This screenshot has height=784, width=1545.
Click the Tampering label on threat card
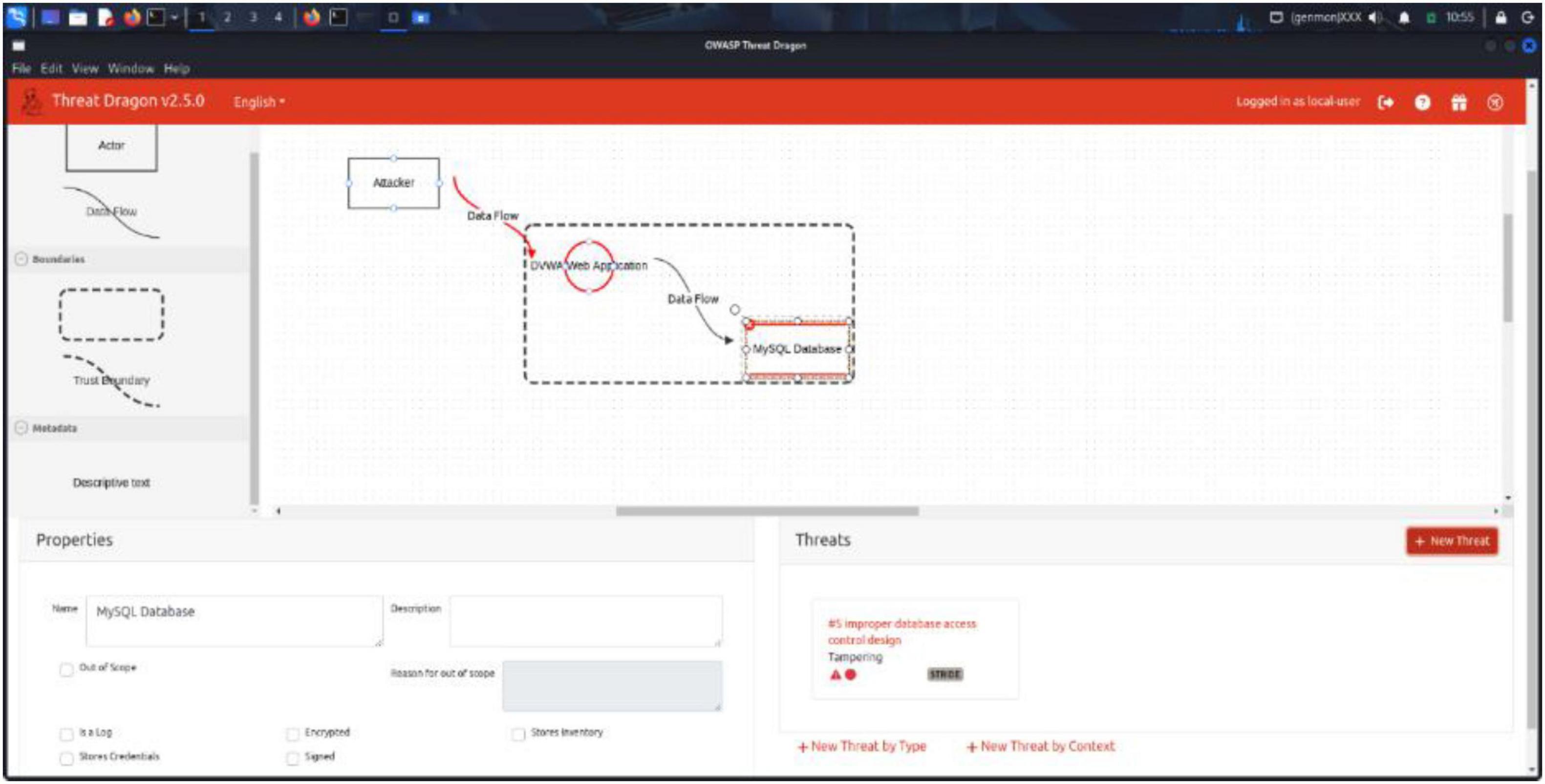pyautogui.click(x=855, y=657)
